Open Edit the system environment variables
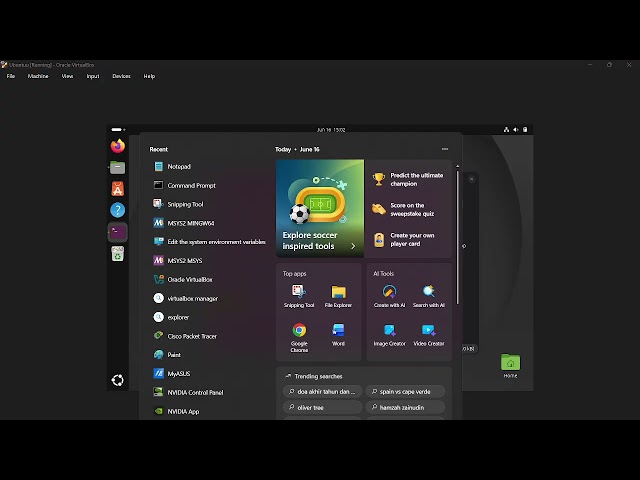 point(209,242)
